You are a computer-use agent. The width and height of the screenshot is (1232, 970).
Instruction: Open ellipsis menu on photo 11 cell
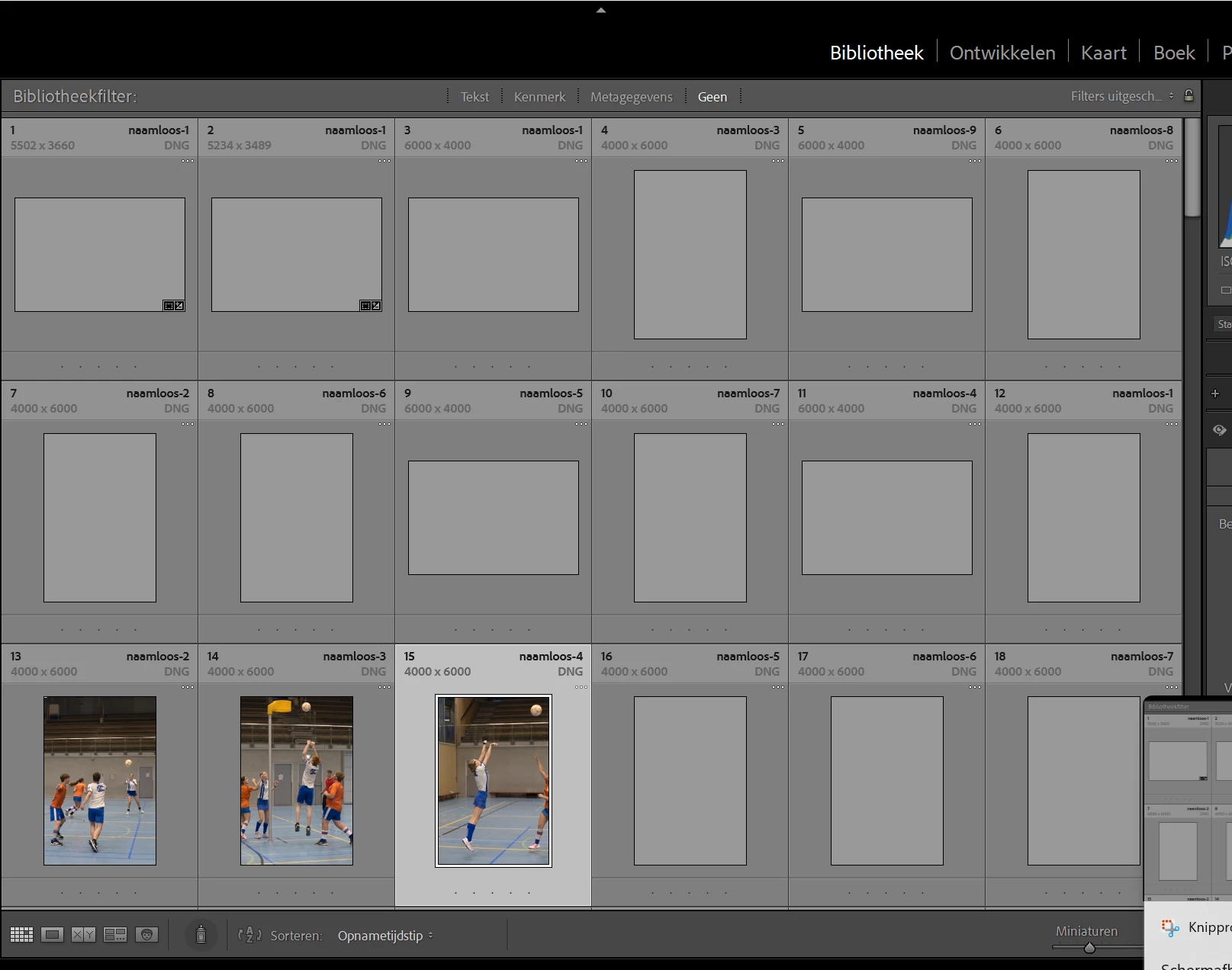[975, 424]
